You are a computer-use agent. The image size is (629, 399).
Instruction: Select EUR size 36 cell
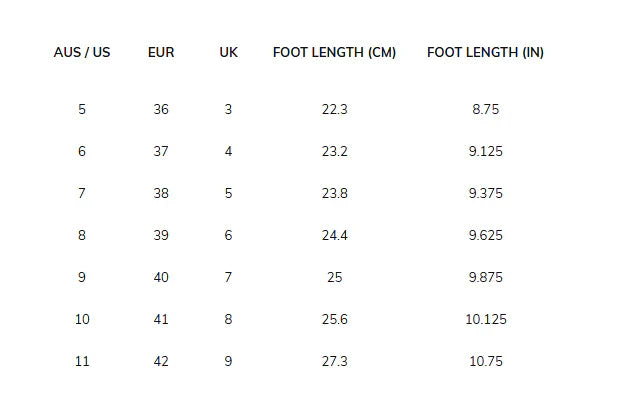tap(161, 109)
